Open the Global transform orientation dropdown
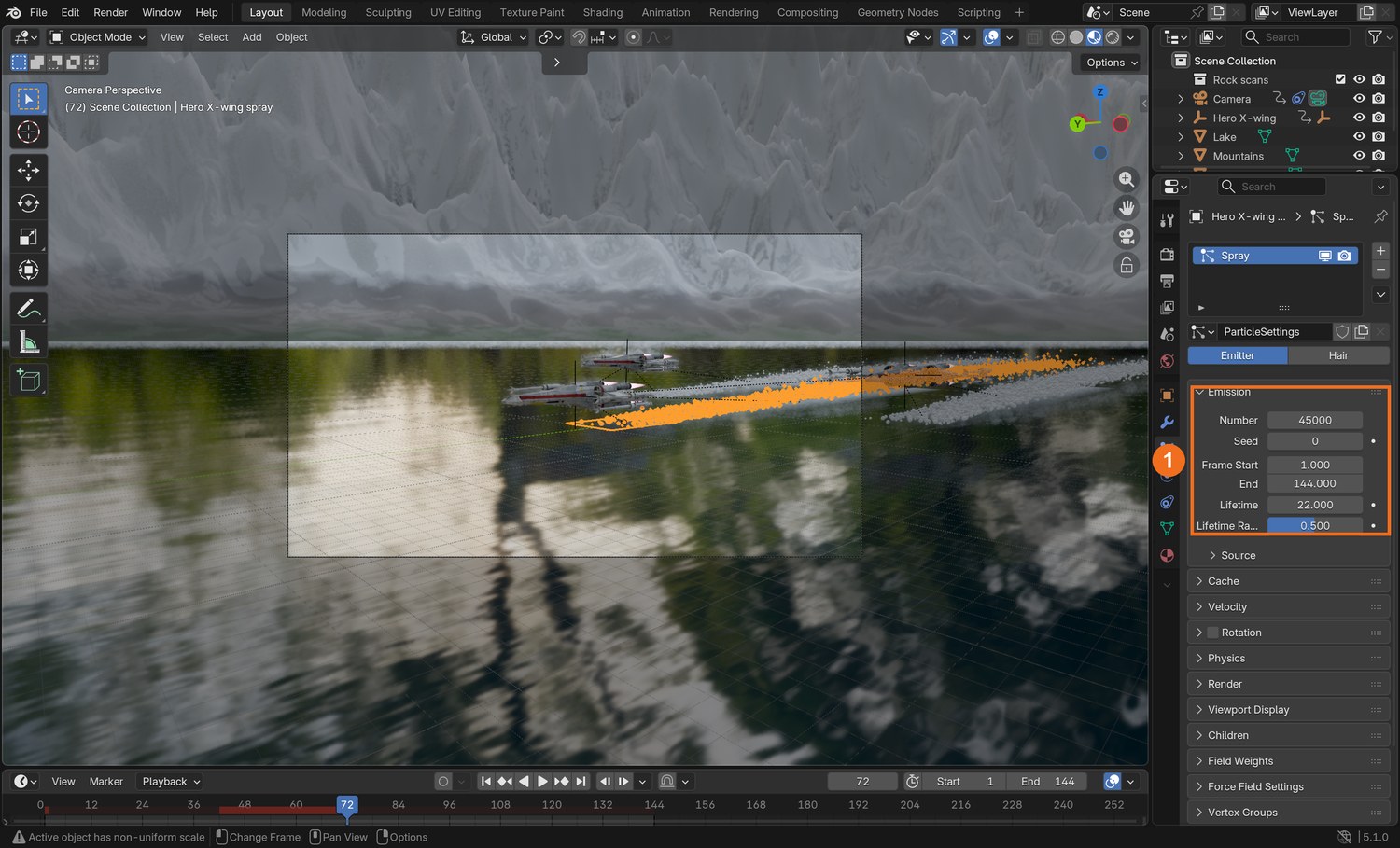 [493, 37]
